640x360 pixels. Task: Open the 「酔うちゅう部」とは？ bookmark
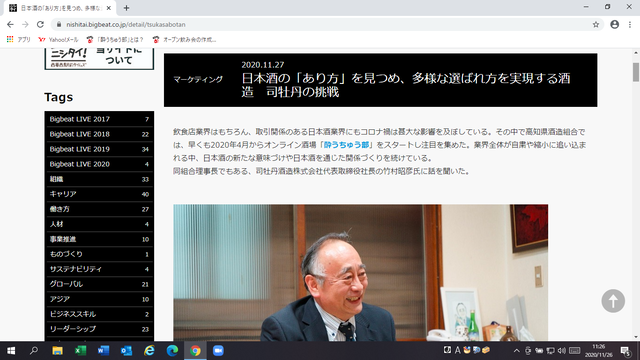[x=115, y=40]
